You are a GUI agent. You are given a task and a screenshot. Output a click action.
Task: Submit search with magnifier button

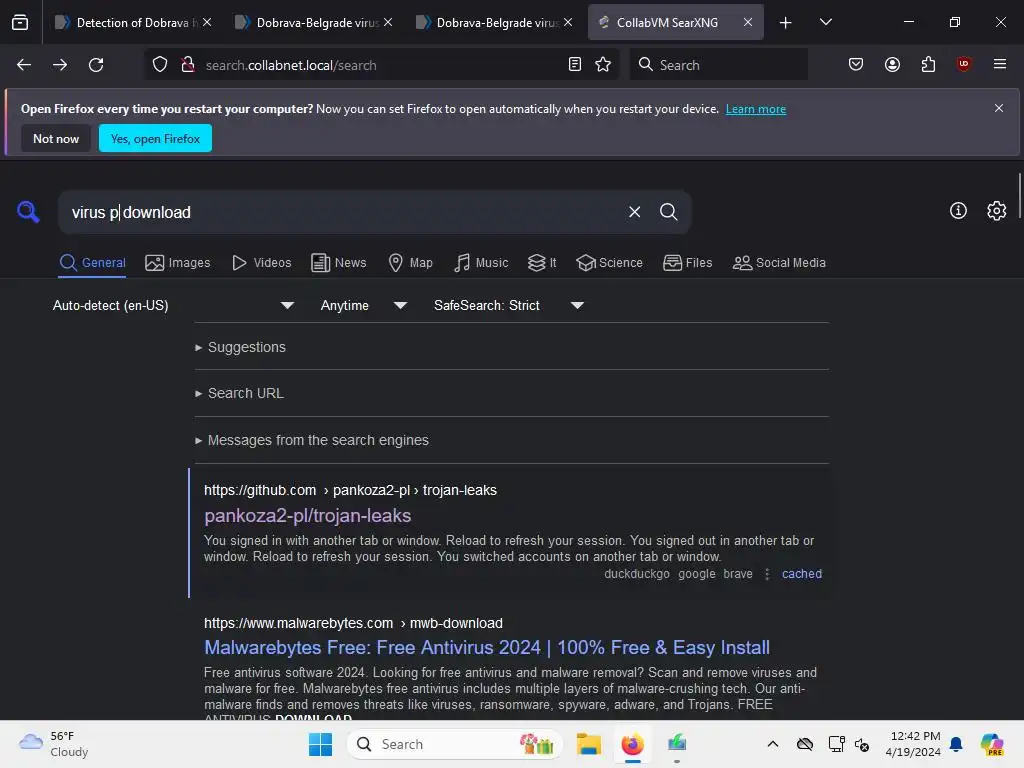pos(668,212)
